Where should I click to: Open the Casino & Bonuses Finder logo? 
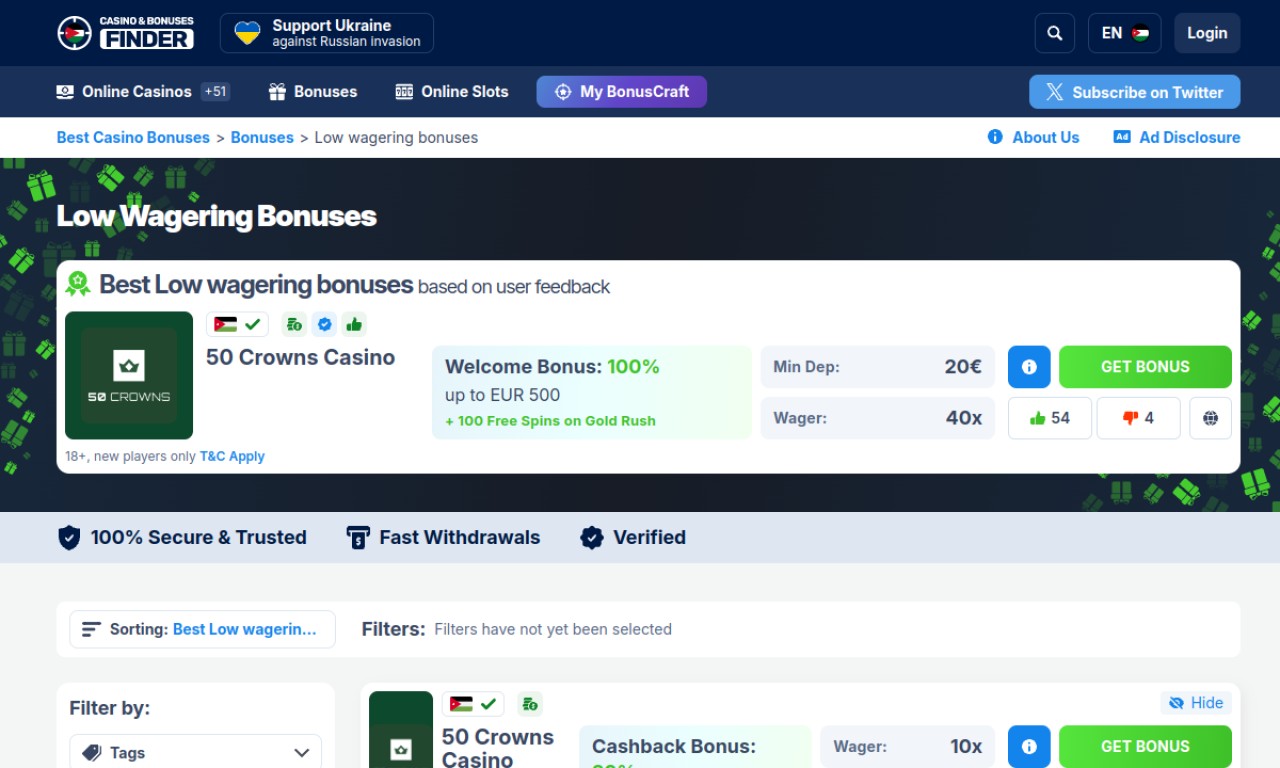(x=125, y=33)
